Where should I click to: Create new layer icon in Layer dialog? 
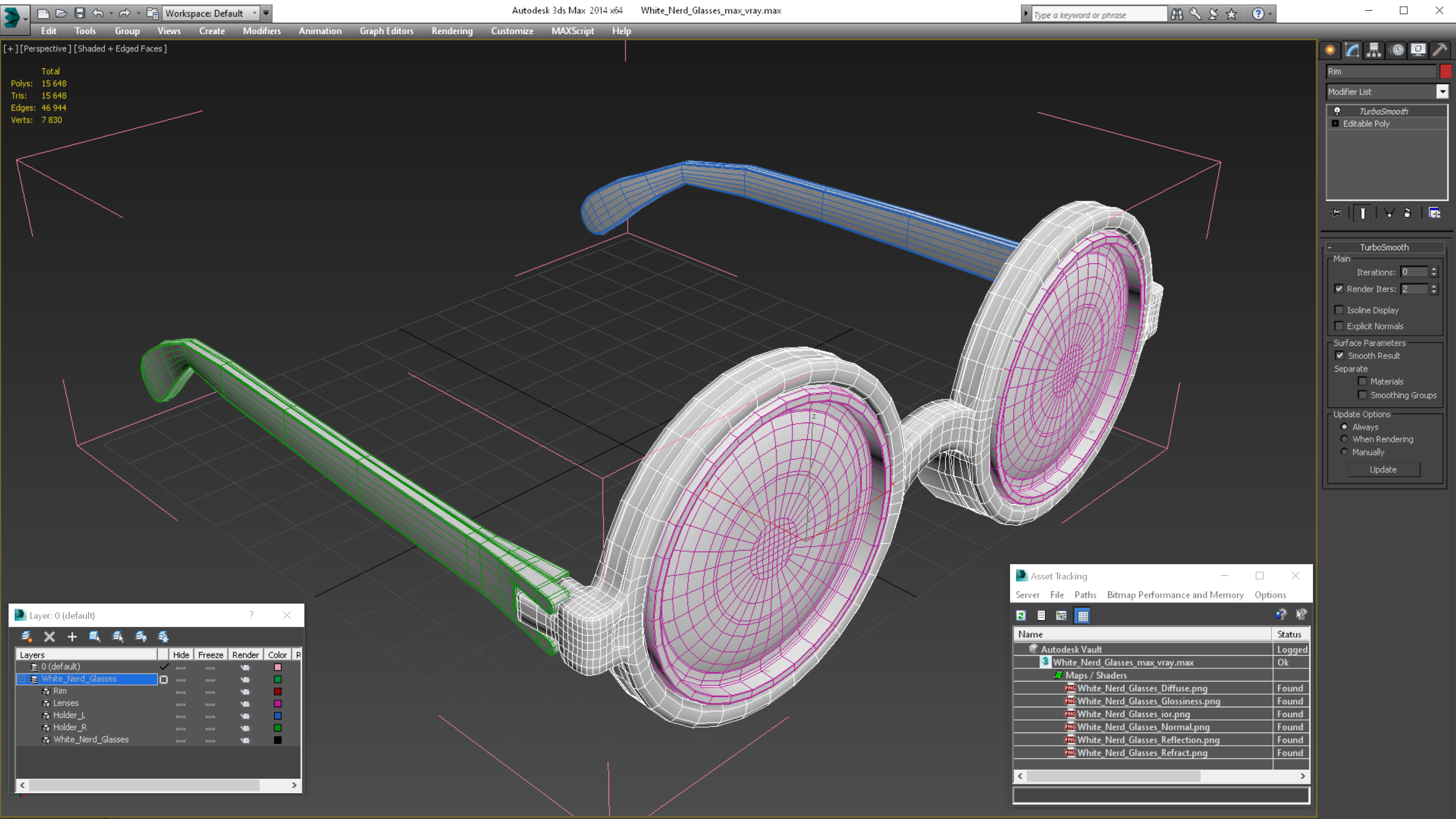(x=27, y=636)
